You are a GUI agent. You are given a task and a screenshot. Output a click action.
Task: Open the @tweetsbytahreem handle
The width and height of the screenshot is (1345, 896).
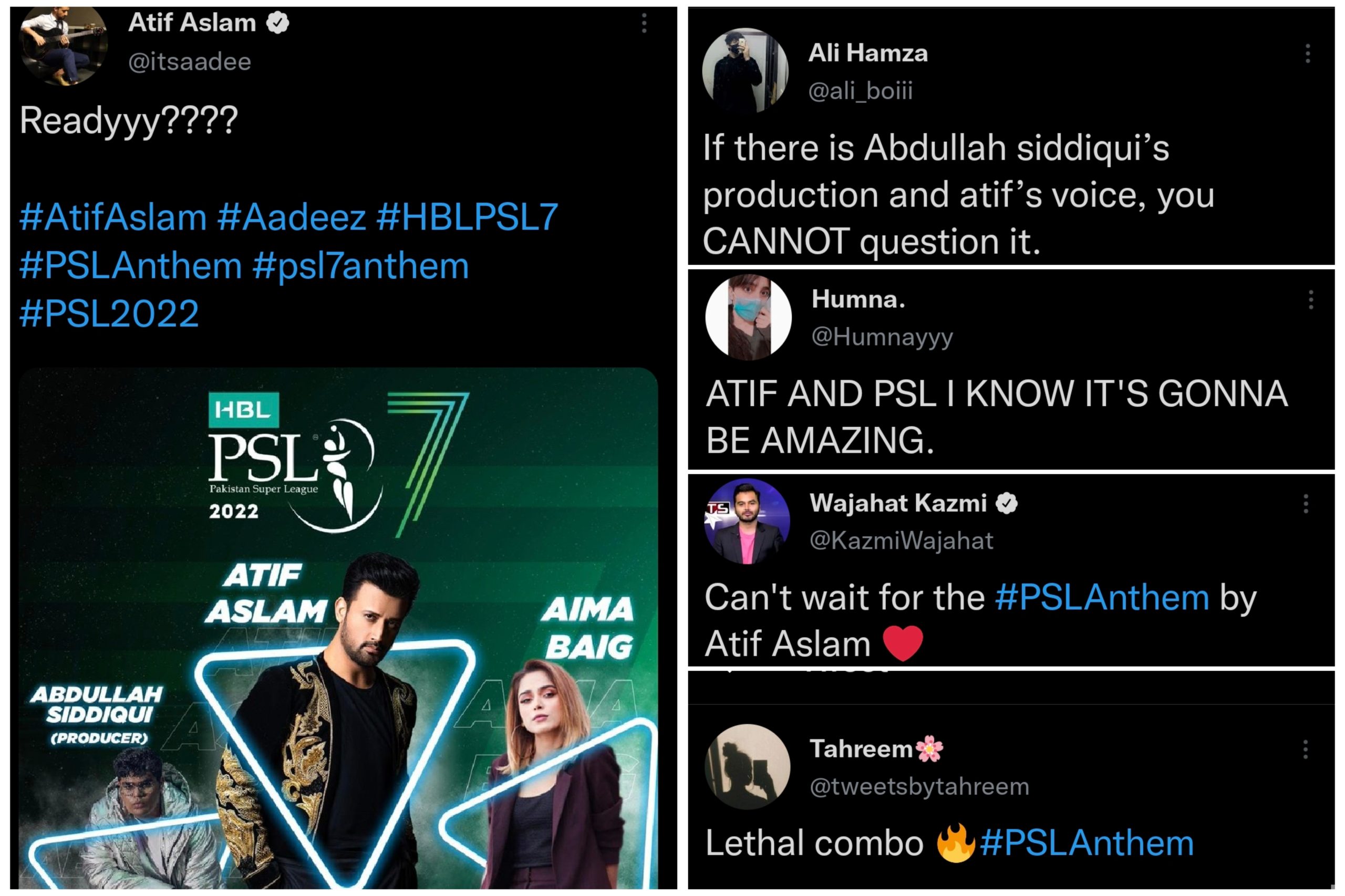919,787
